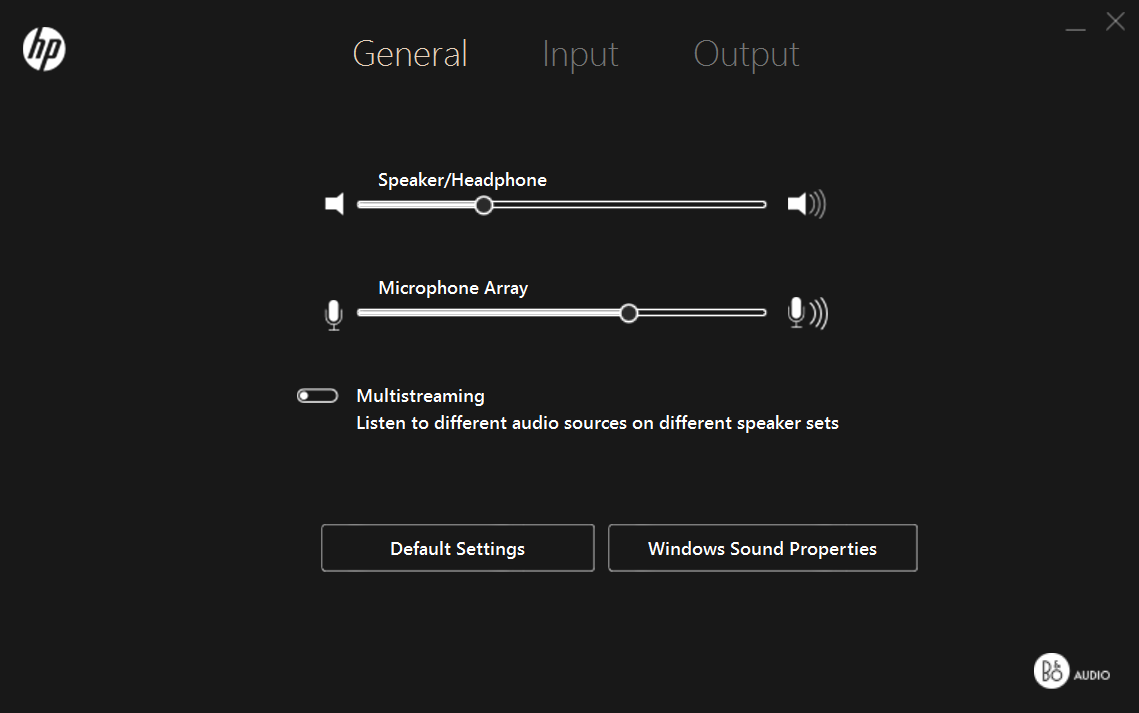The image size is (1139, 713).
Task: Set speaker volume near maximum on track
Action: [755, 205]
